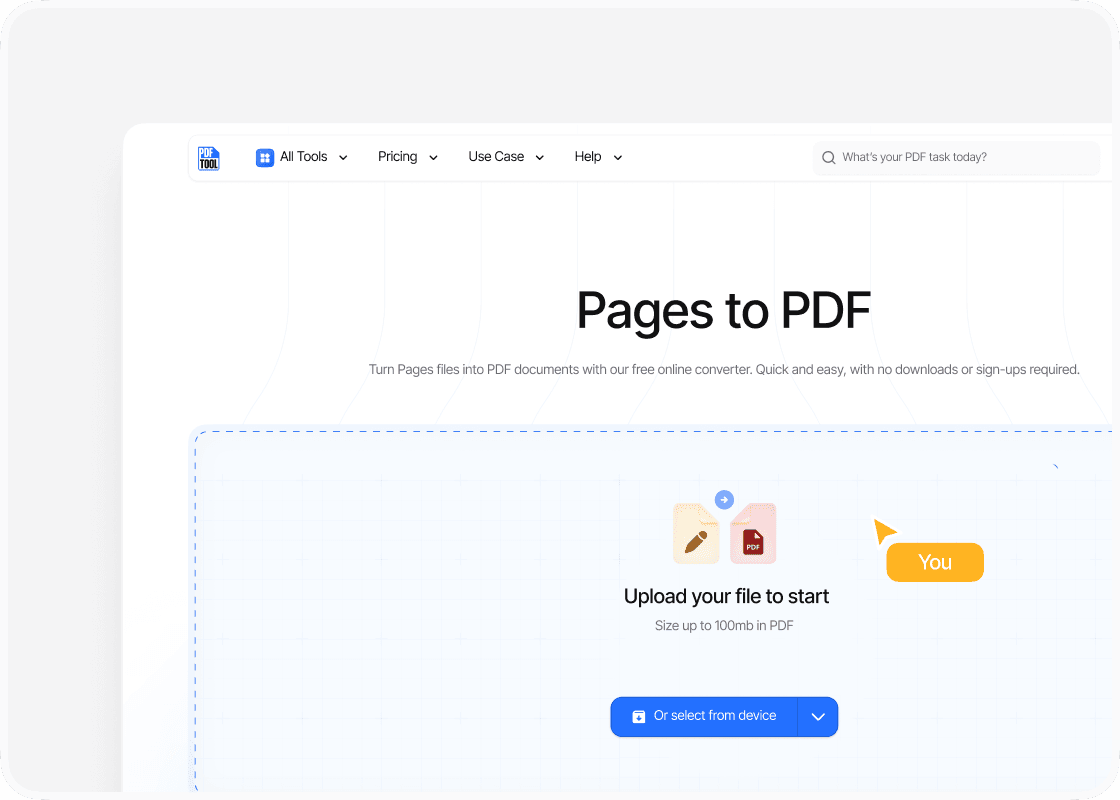Click the All Tools grid icon
The image size is (1120, 800).
(x=265, y=157)
